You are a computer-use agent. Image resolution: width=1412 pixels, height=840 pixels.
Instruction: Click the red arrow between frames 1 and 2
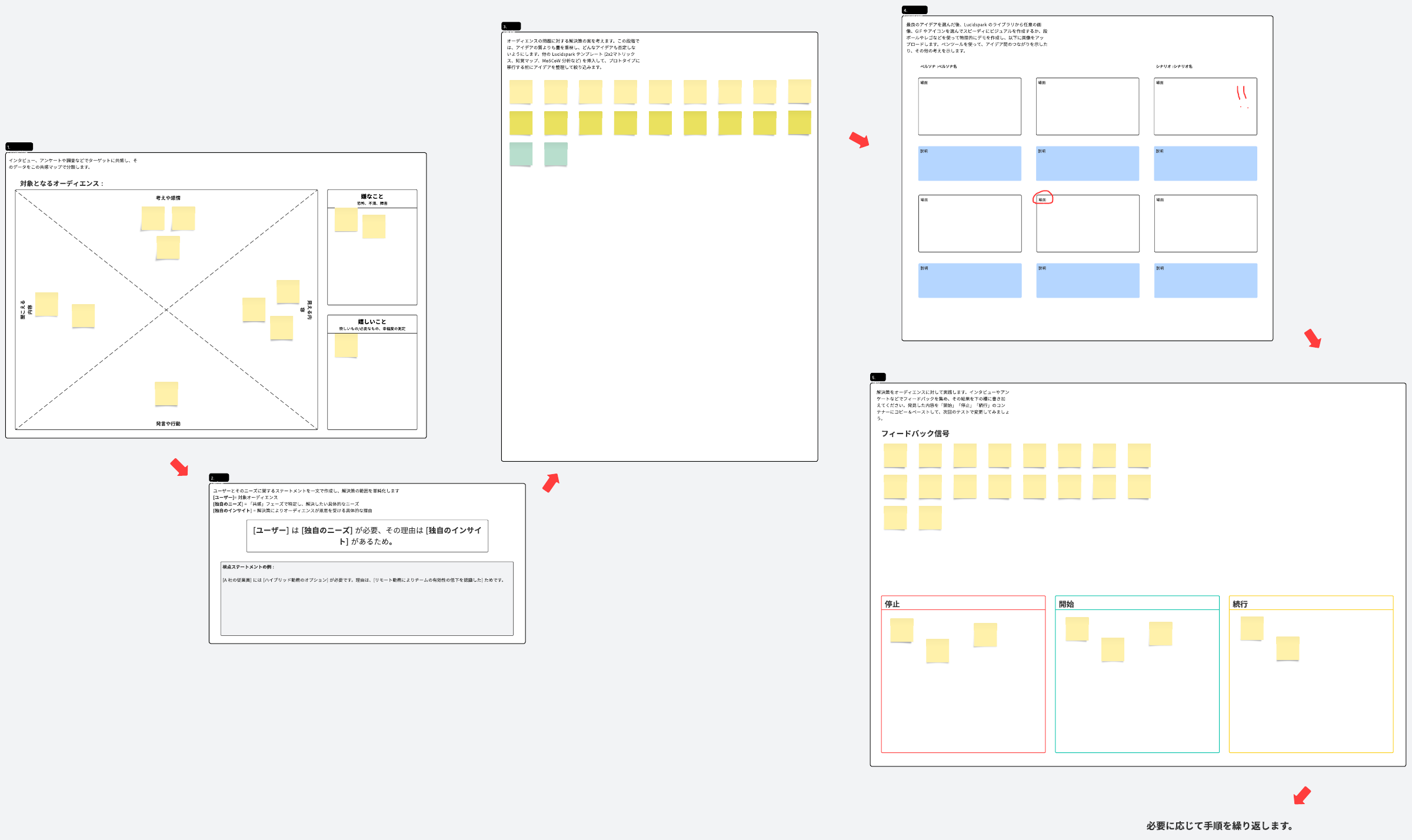tap(179, 468)
